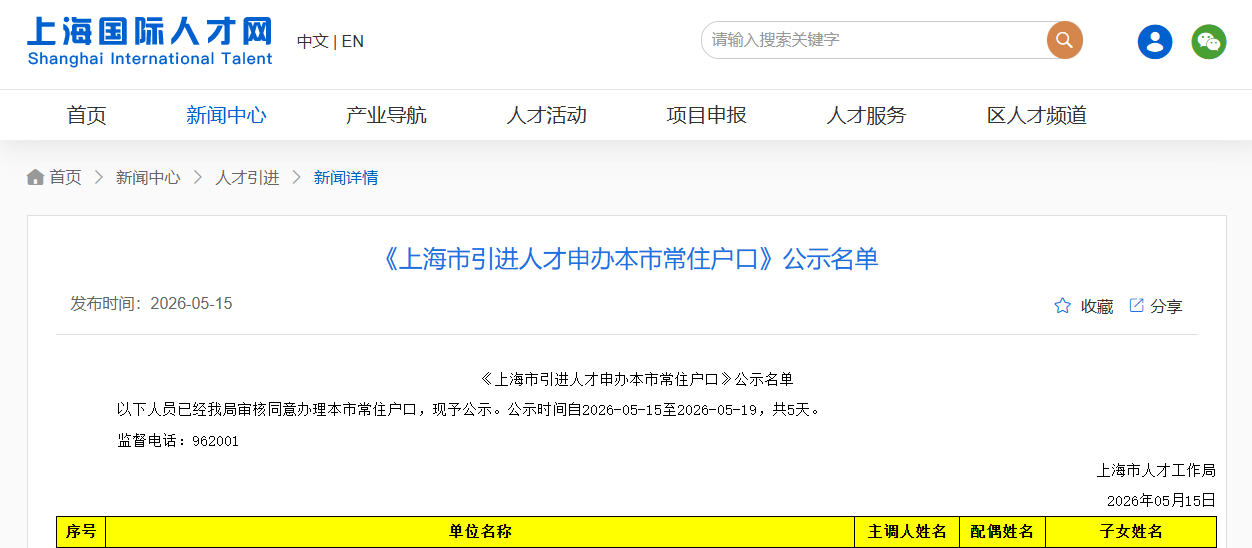Click the home icon in breadcrumb
This screenshot has height=548, width=1252.
point(35,177)
